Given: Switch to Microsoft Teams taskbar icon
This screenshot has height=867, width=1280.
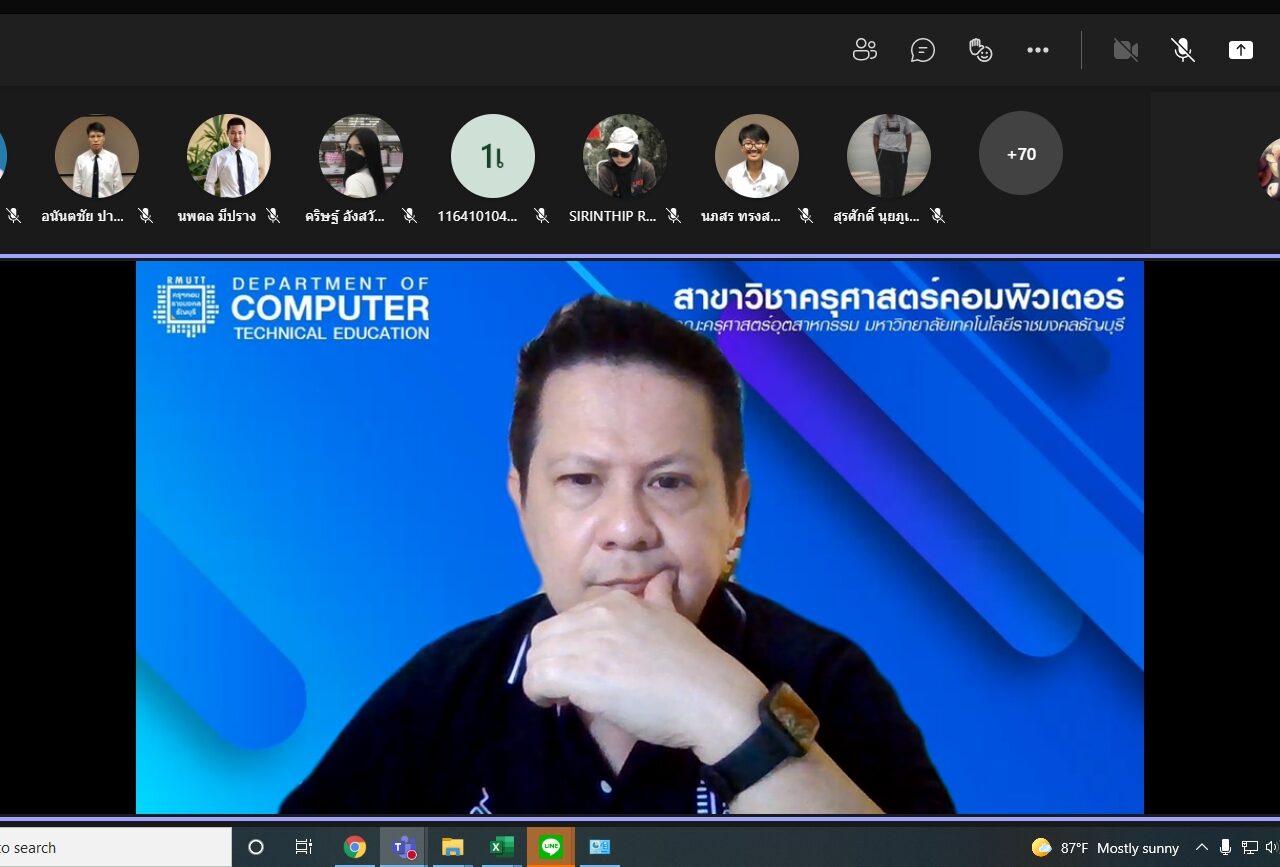Looking at the screenshot, I should point(403,847).
